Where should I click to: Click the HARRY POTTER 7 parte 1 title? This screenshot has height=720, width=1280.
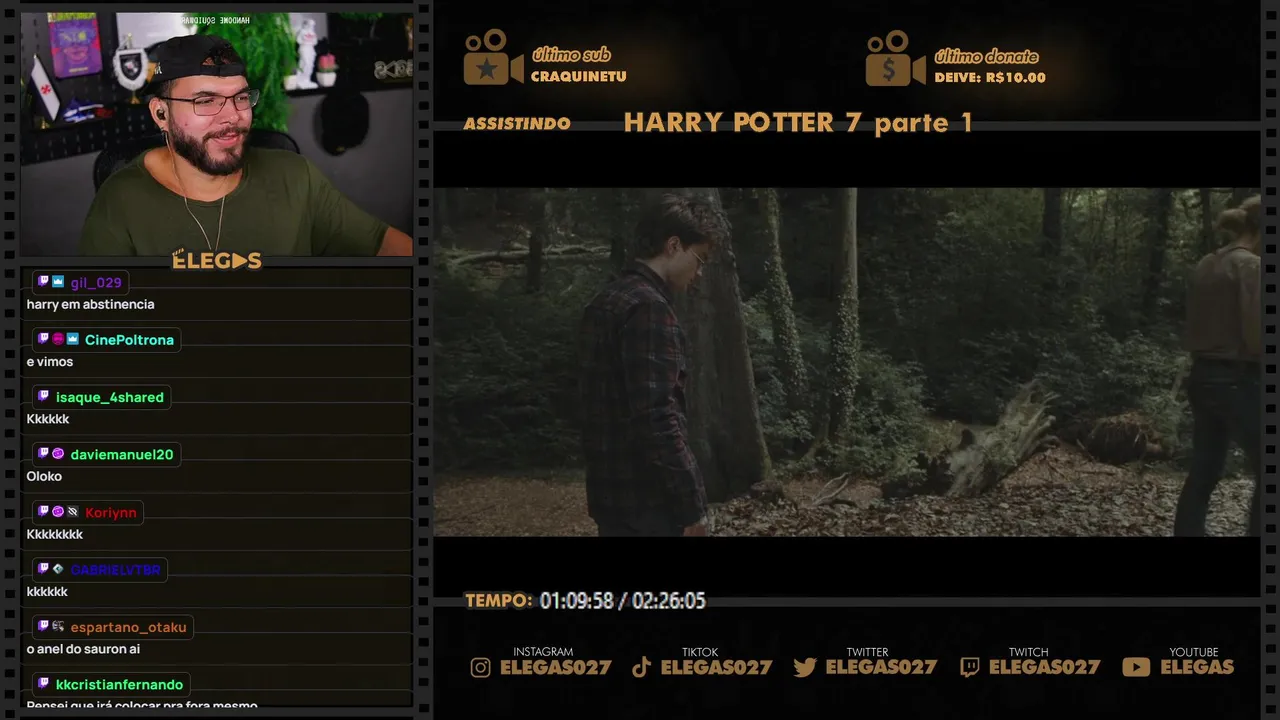[x=798, y=122]
